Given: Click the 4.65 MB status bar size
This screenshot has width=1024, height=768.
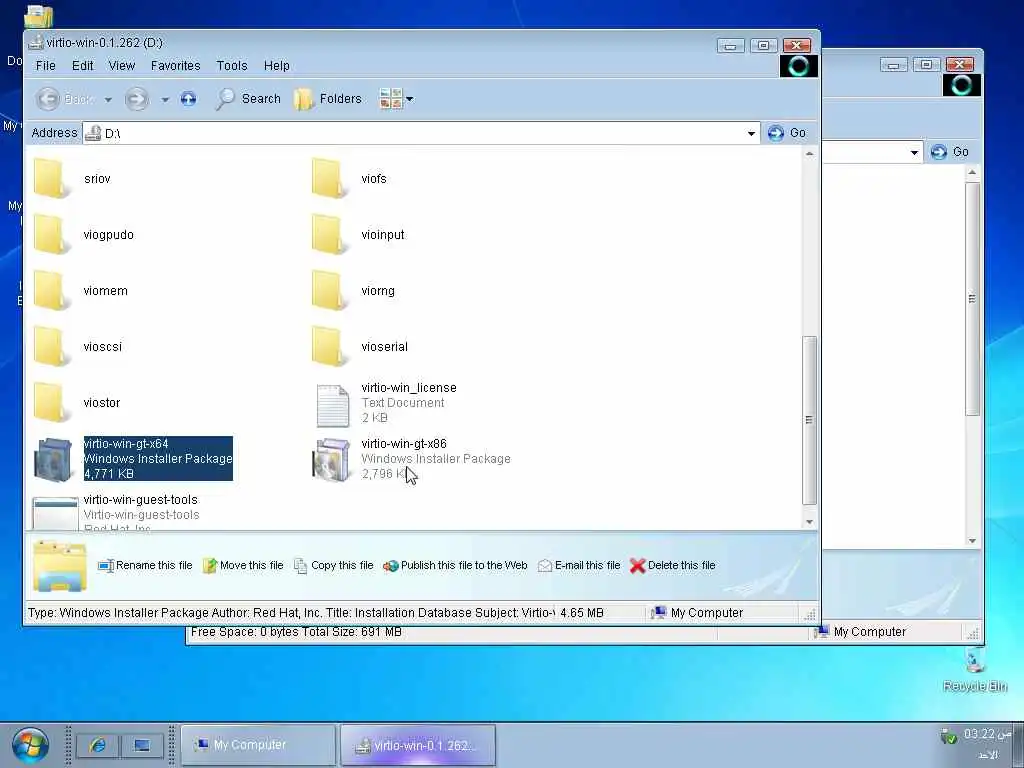Looking at the screenshot, I should coord(582,613).
